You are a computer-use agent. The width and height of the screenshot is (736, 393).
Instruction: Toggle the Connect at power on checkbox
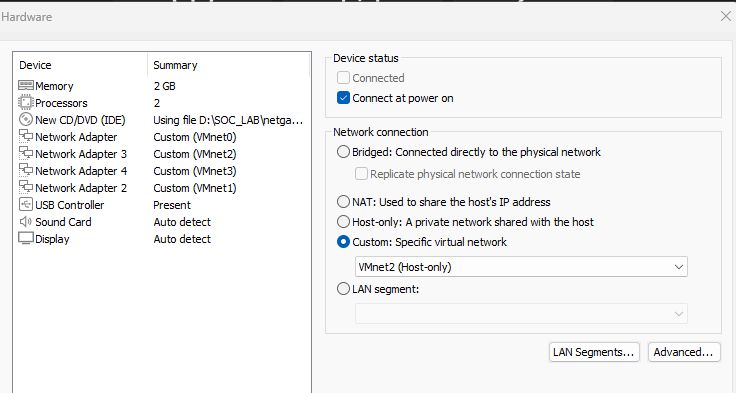(x=343, y=98)
